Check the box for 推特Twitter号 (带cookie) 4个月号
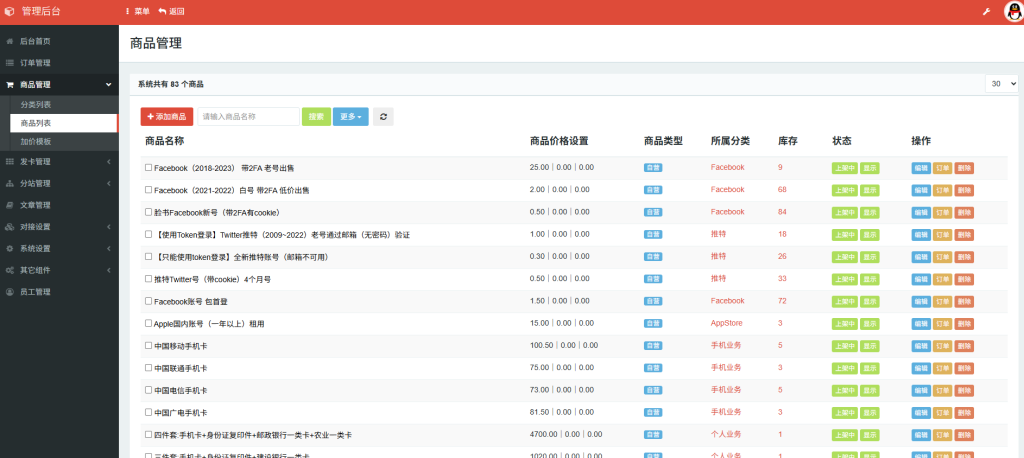1024x458 pixels. click(148, 278)
